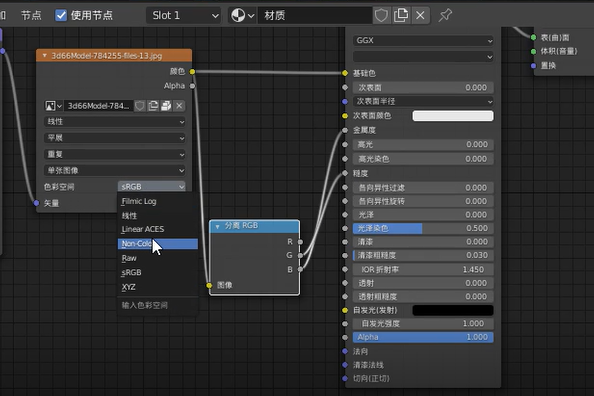
Task: Click the R output socket
Action: pos(300,242)
